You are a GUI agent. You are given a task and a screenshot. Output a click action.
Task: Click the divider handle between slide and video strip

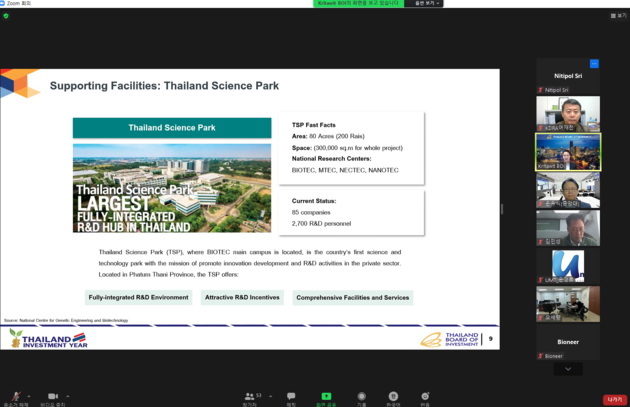tap(502, 209)
